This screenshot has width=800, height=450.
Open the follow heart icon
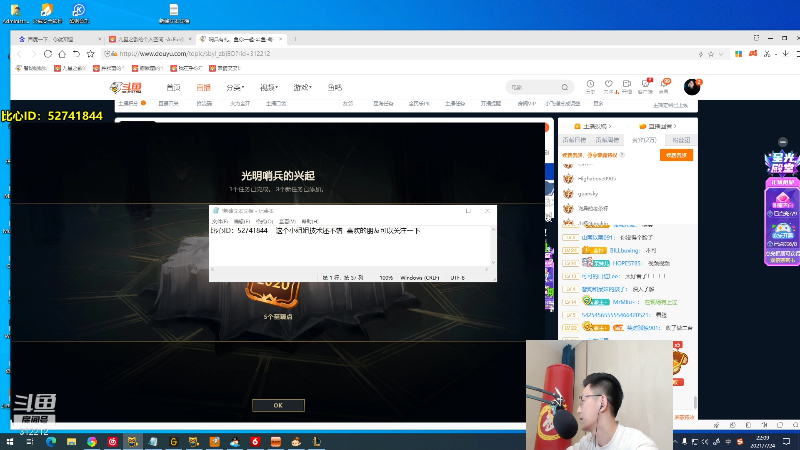click(x=609, y=86)
